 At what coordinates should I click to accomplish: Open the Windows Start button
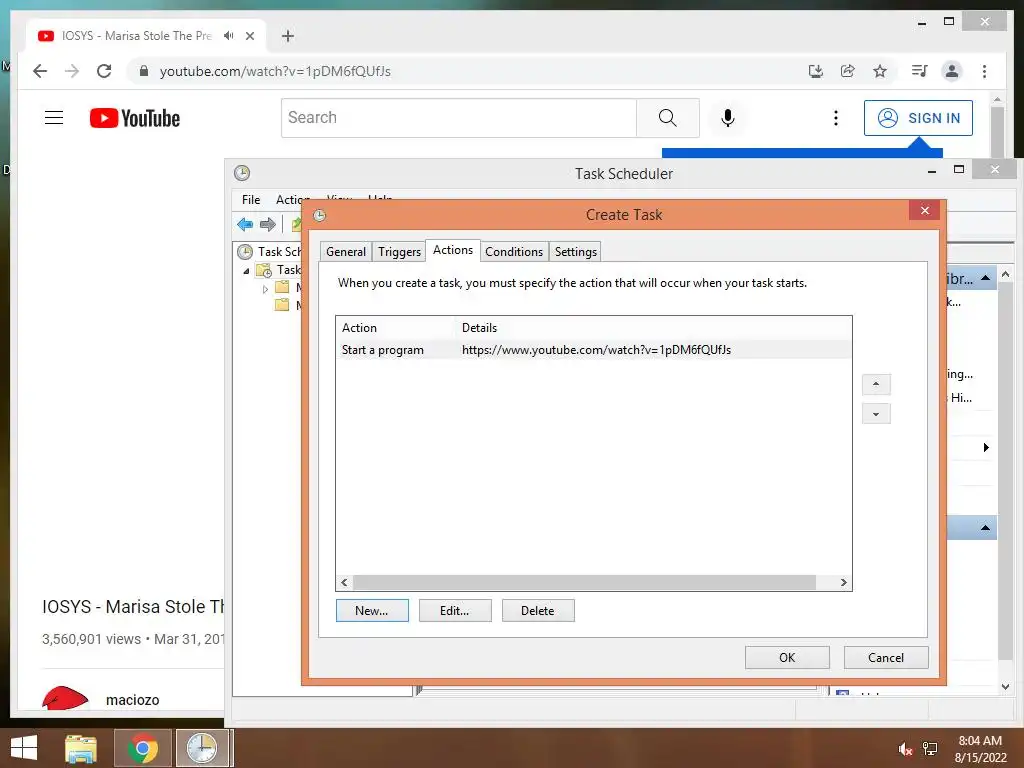coord(24,748)
